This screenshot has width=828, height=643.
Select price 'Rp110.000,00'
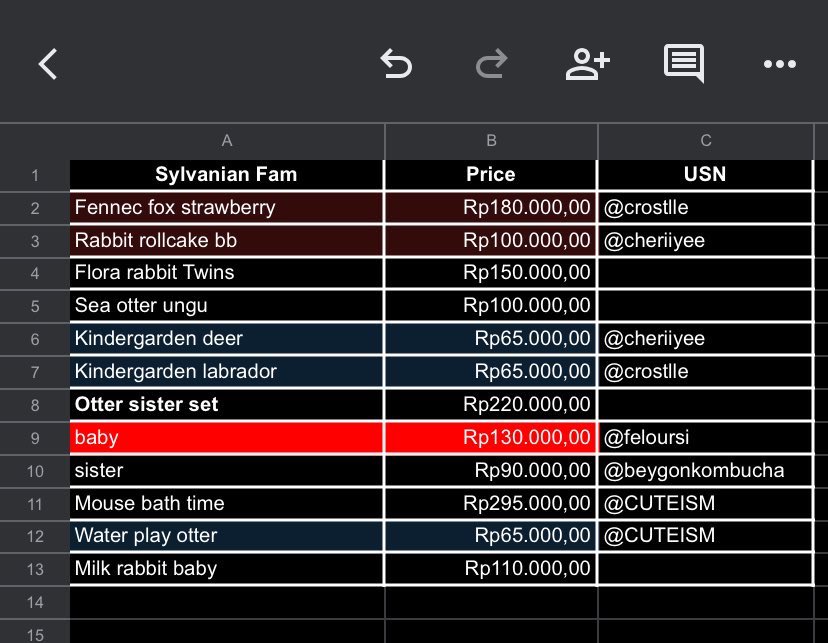pos(491,569)
